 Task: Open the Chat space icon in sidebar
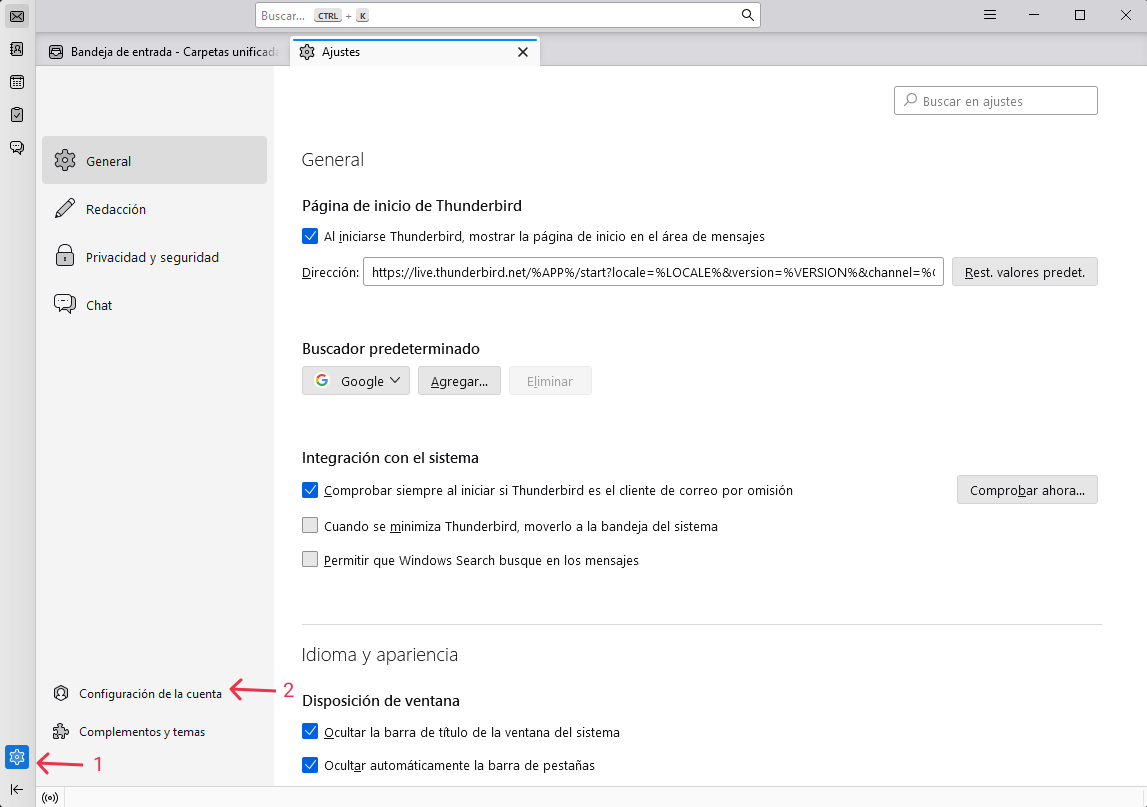tap(17, 148)
